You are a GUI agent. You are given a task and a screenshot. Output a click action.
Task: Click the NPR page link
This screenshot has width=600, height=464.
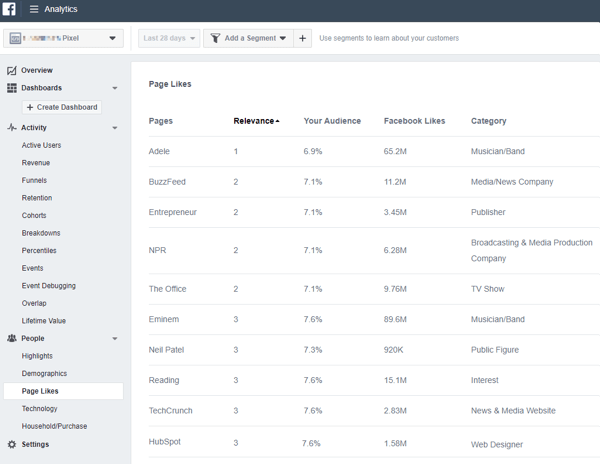coord(157,250)
